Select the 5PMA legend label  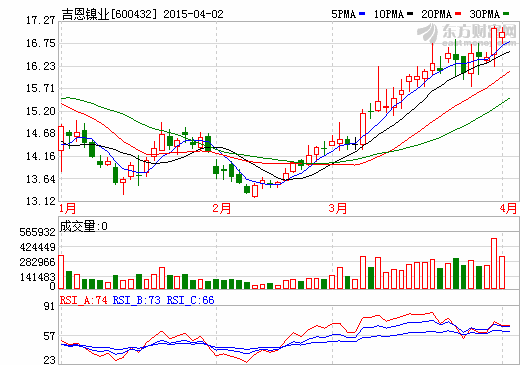tap(344, 14)
